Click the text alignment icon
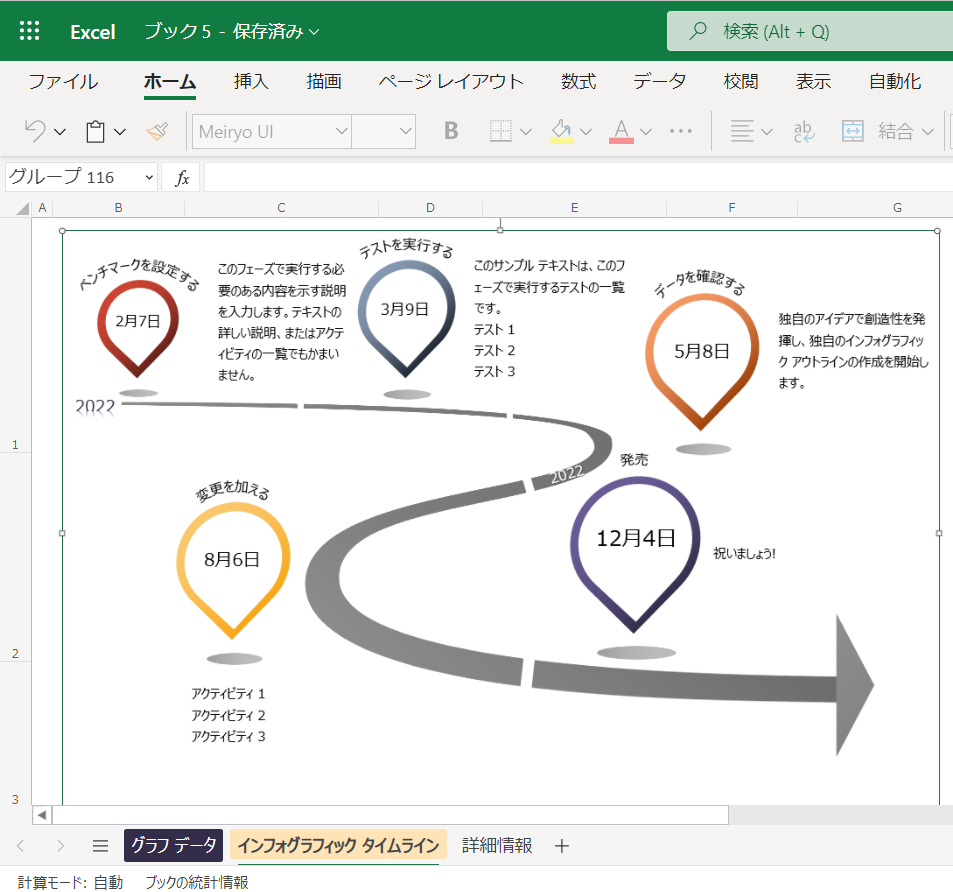 pyautogui.click(x=742, y=131)
